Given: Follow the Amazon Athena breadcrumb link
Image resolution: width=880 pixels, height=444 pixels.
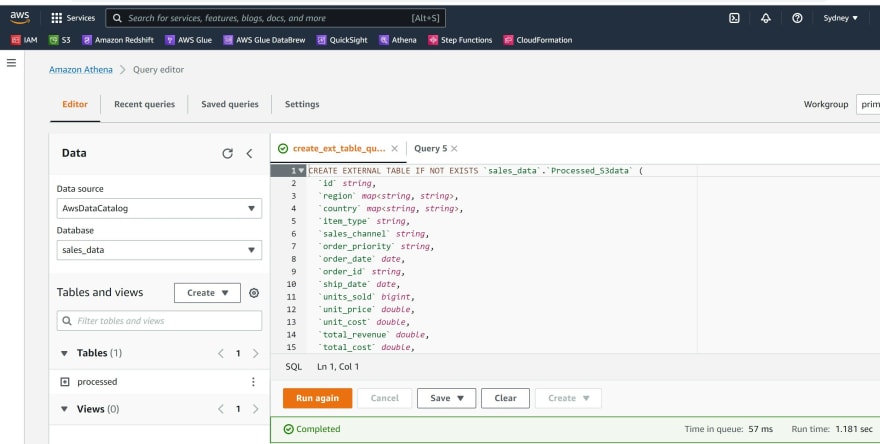Looking at the screenshot, I should 81,70.
